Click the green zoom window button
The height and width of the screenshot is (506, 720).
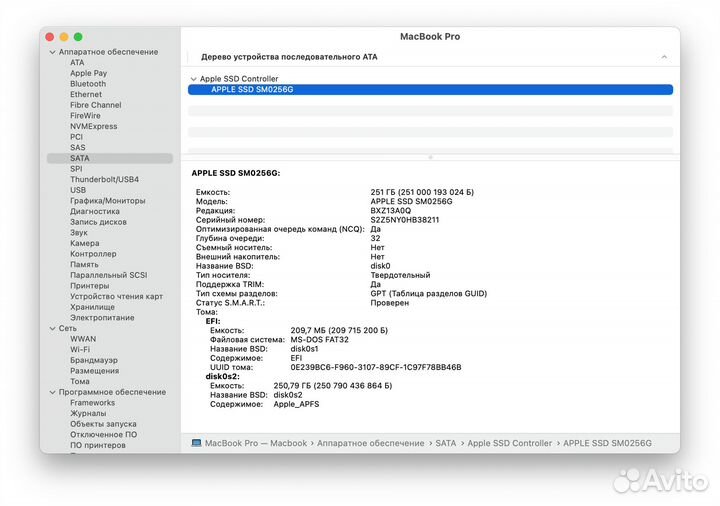78,37
